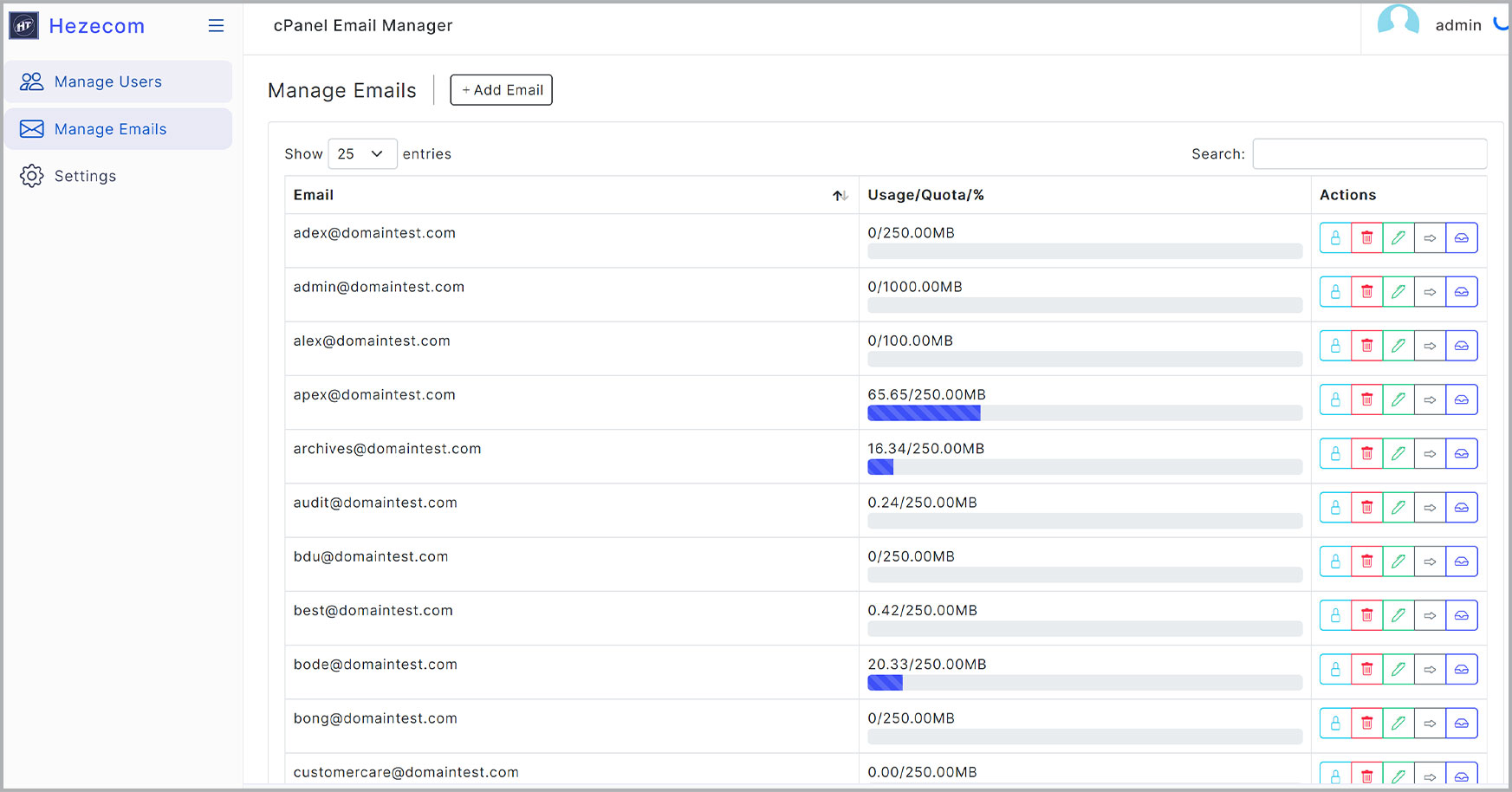The height and width of the screenshot is (792, 1512).
Task: Edit adex@domaintest.com using the pen icon
Action: [1398, 238]
